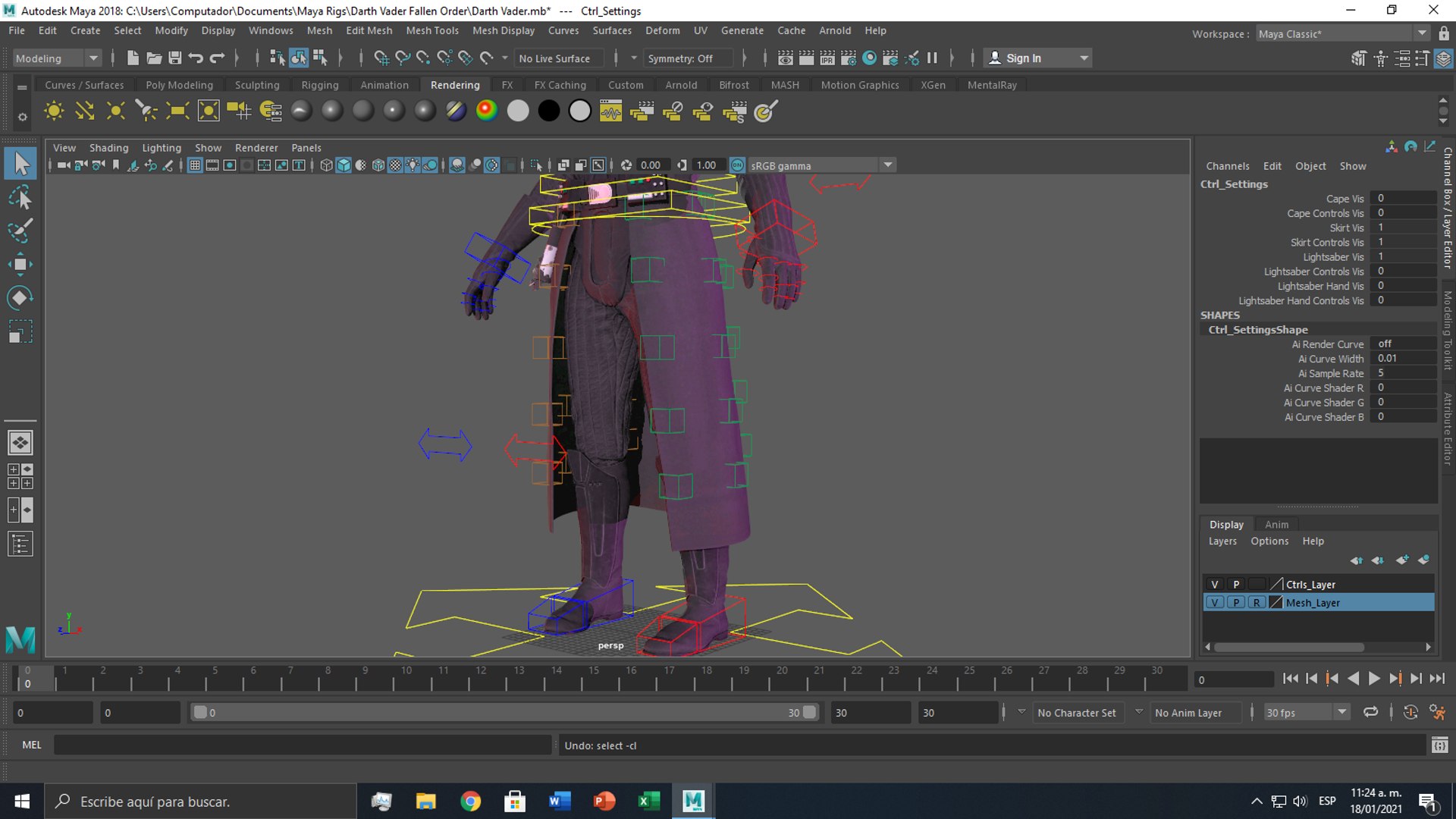Open the Symmetry: Off dropdown
Image resolution: width=1456 pixels, height=819 pixels.
pyautogui.click(x=689, y=58)
